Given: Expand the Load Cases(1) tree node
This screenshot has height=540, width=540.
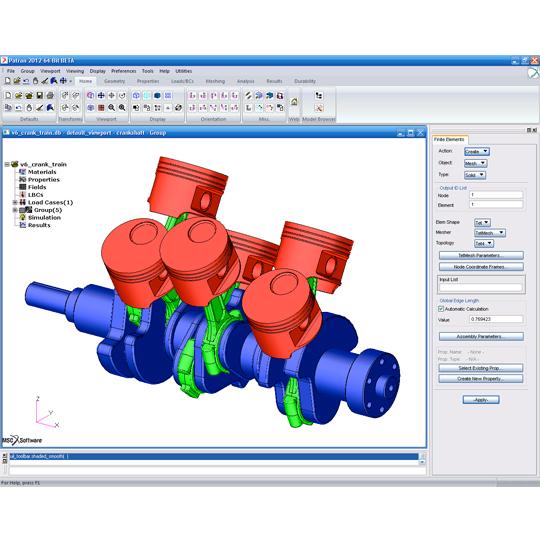Looking at the screenshot, I should 15,202.
